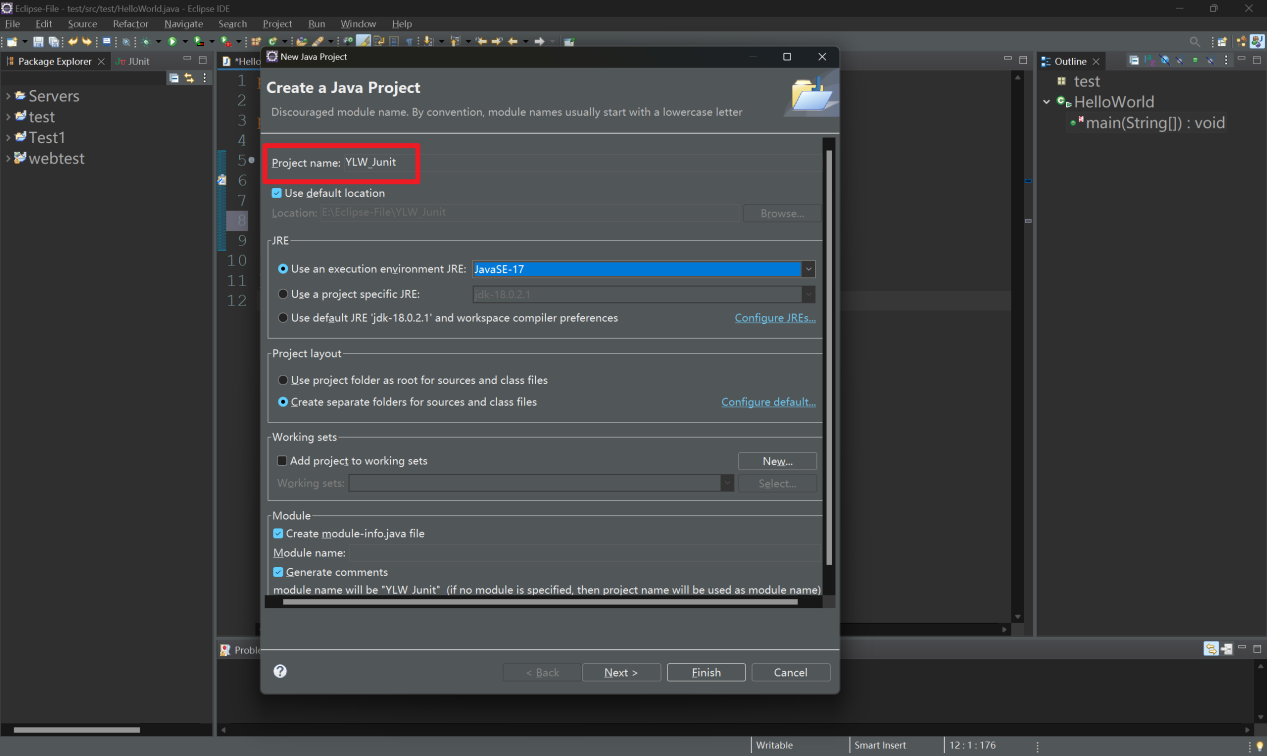
Task: Collapse the HelloWorld class in Outline
Action: click(x=1046, y=102)
